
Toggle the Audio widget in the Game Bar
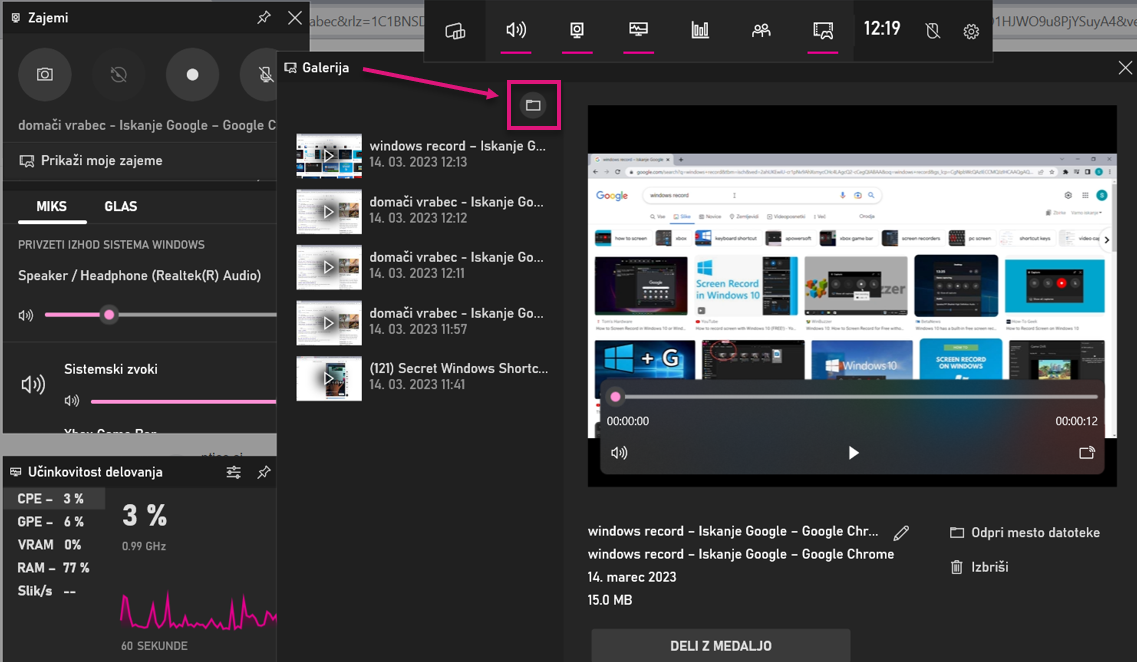click(516, 30)
